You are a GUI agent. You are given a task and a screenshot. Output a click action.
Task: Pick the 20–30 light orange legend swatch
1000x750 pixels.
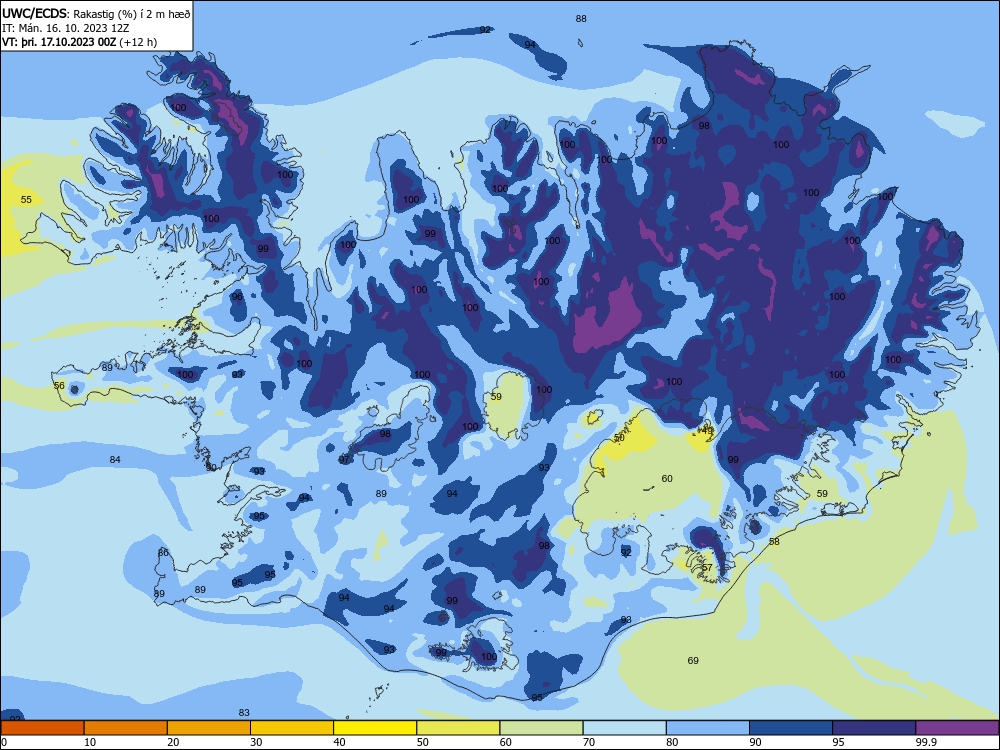(209, 728)
